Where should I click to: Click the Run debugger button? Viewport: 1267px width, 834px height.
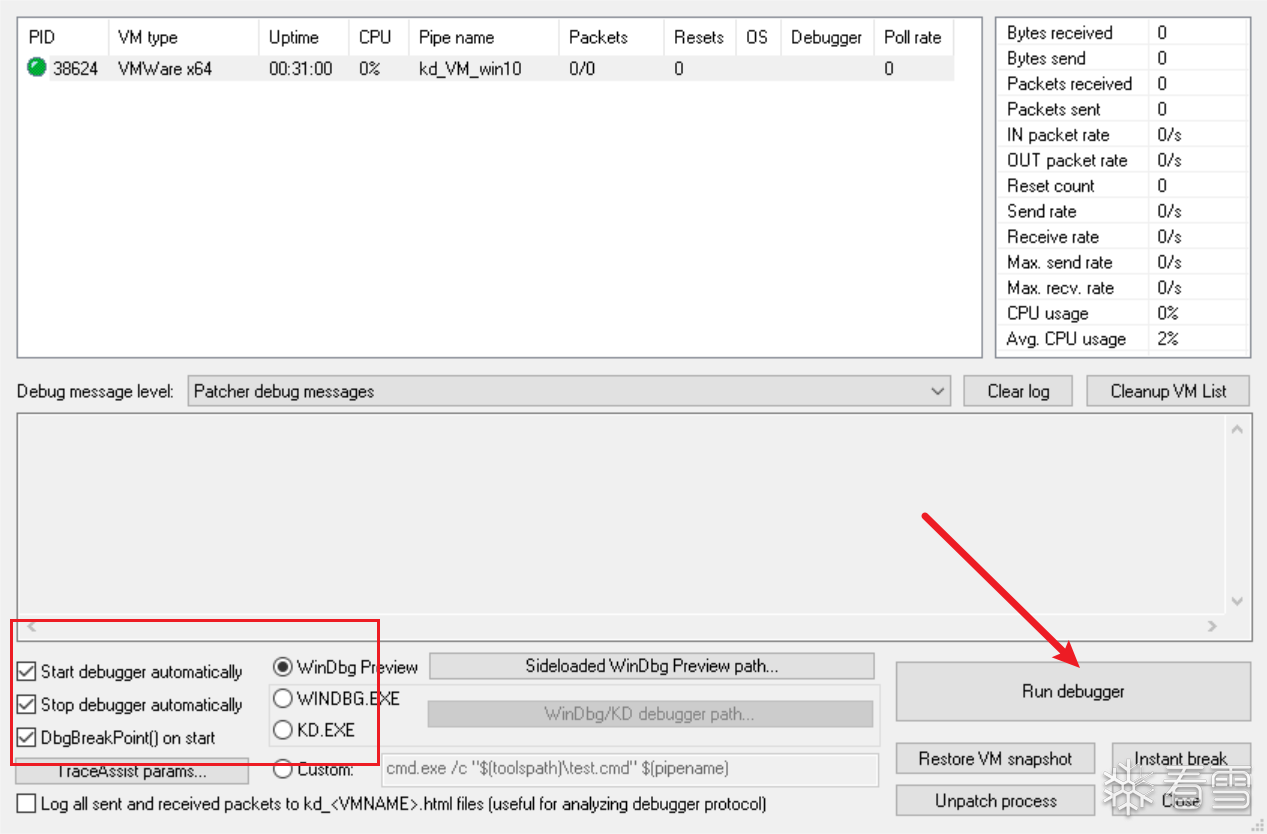[x=1072, y=691]
